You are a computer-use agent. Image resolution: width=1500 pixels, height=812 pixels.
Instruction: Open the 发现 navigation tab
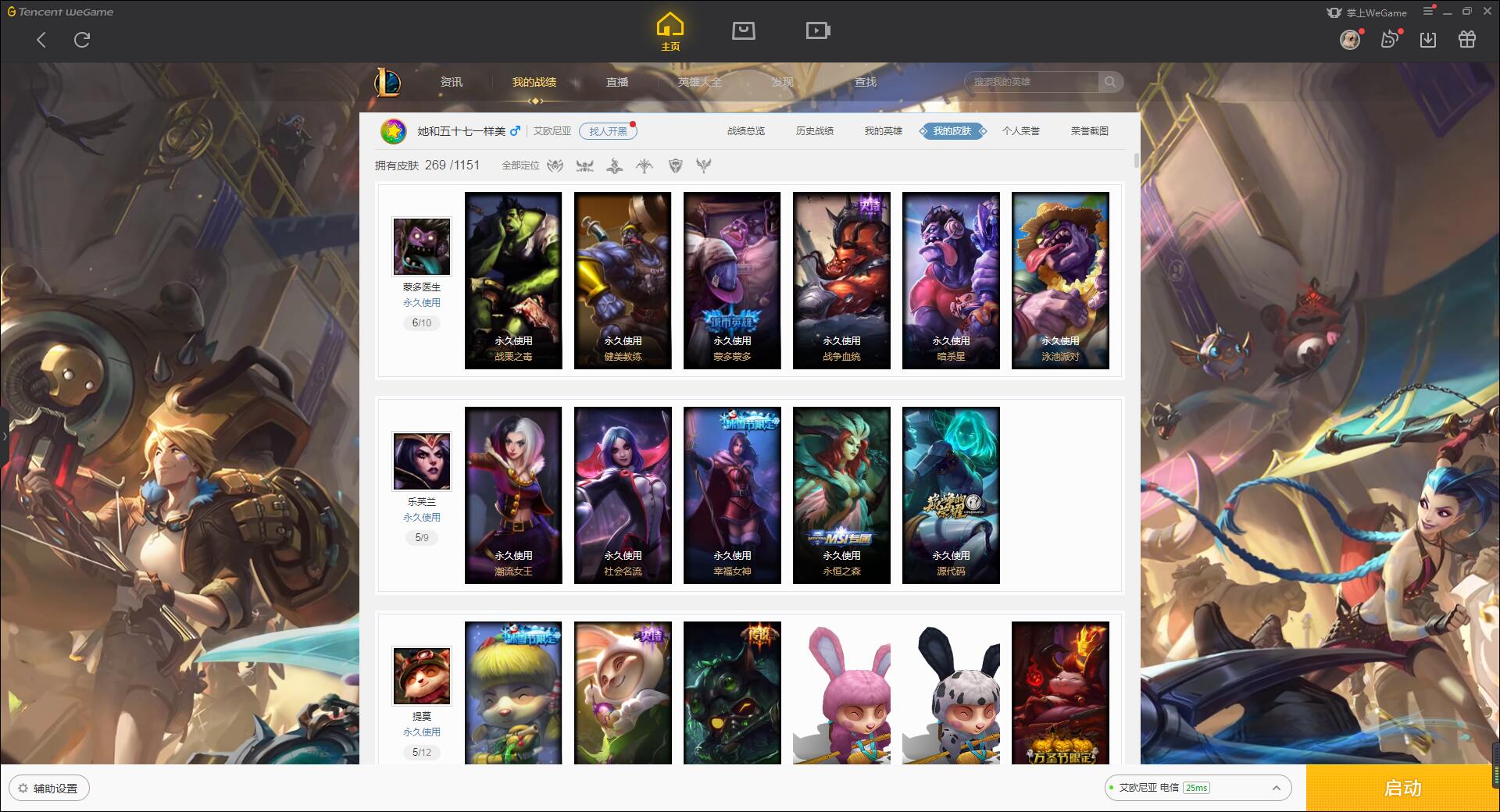tap(783, 82)
